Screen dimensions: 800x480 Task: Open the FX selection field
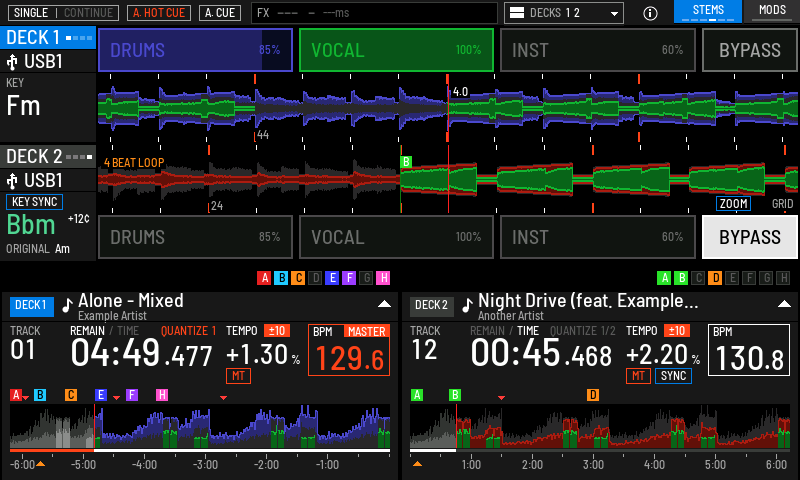[x=374, y=13]
